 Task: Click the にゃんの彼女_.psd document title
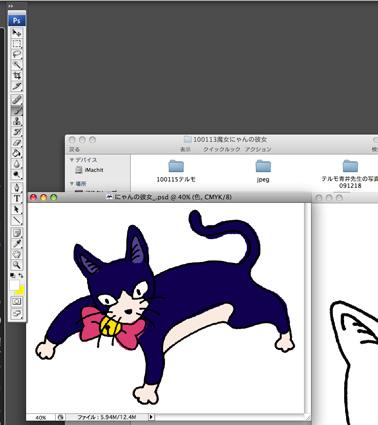173,197
